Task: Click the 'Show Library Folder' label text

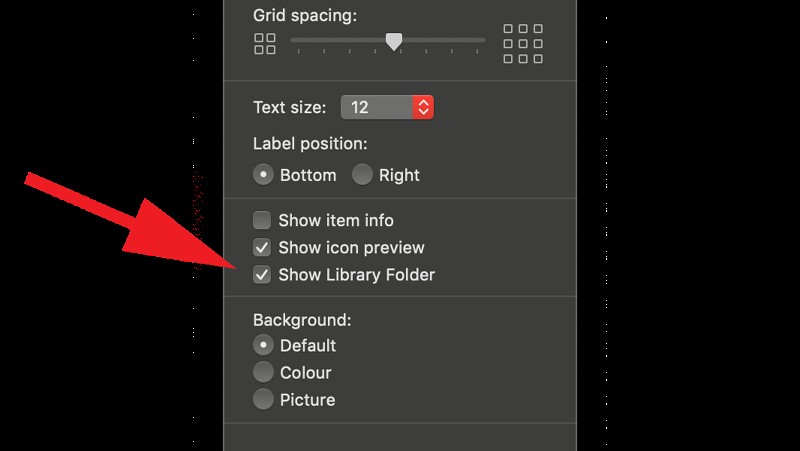Action: point(357,274)
